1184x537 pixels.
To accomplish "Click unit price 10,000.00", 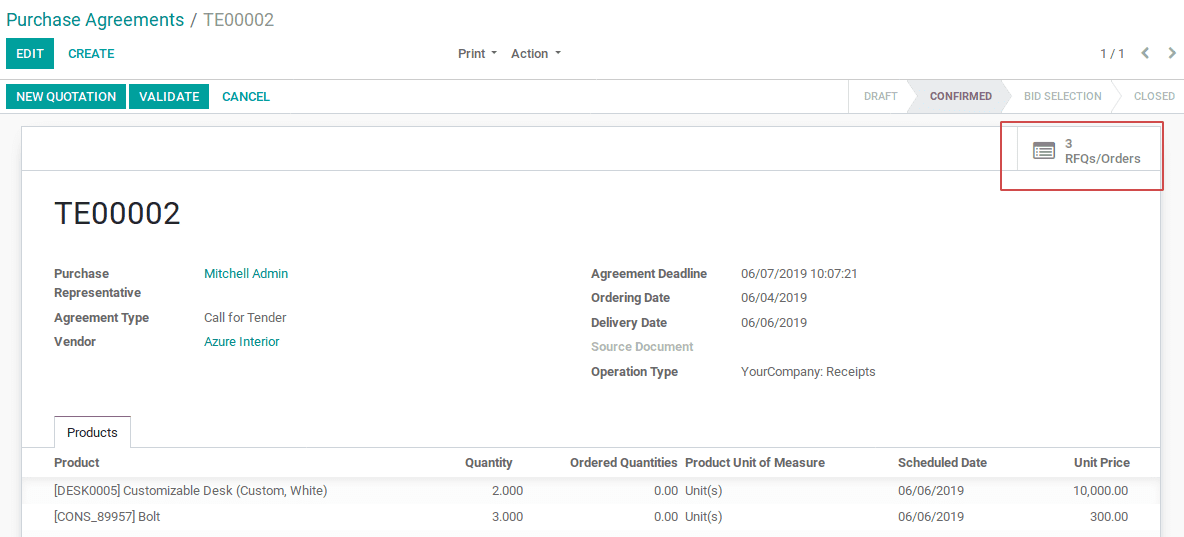I will (x=1100, y=491).
